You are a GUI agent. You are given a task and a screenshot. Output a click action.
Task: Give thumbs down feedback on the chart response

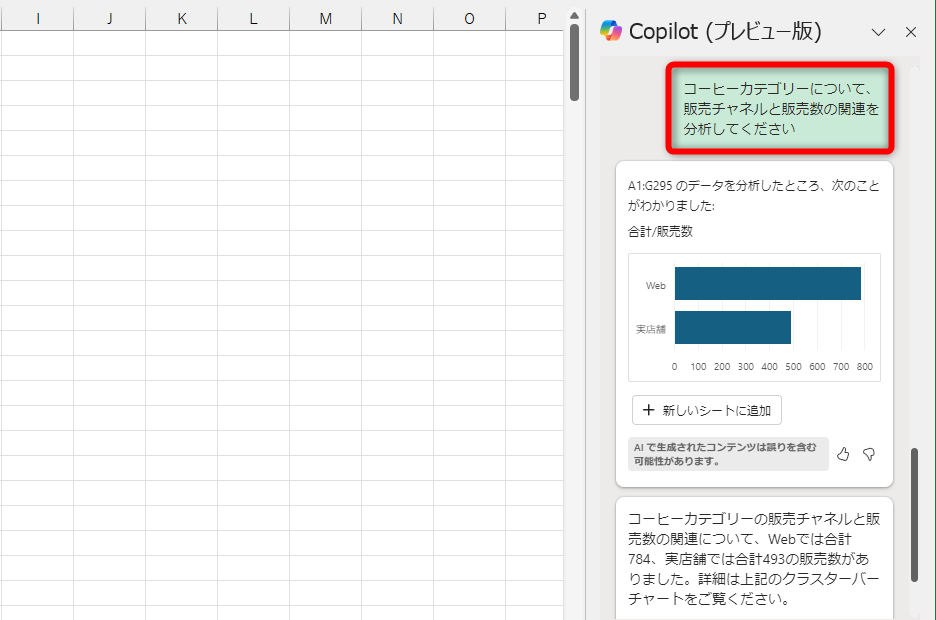point(870,453)
